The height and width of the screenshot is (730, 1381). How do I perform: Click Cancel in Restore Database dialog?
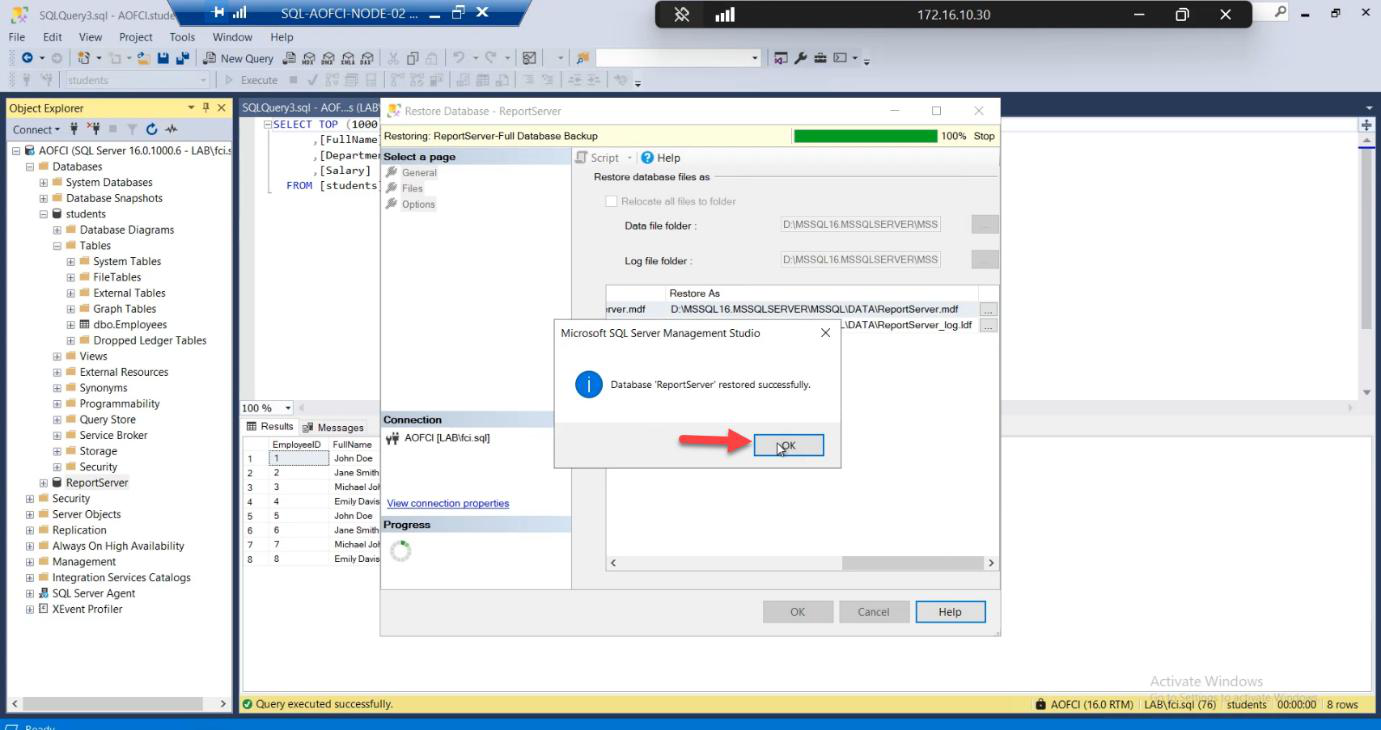[873, 612]
